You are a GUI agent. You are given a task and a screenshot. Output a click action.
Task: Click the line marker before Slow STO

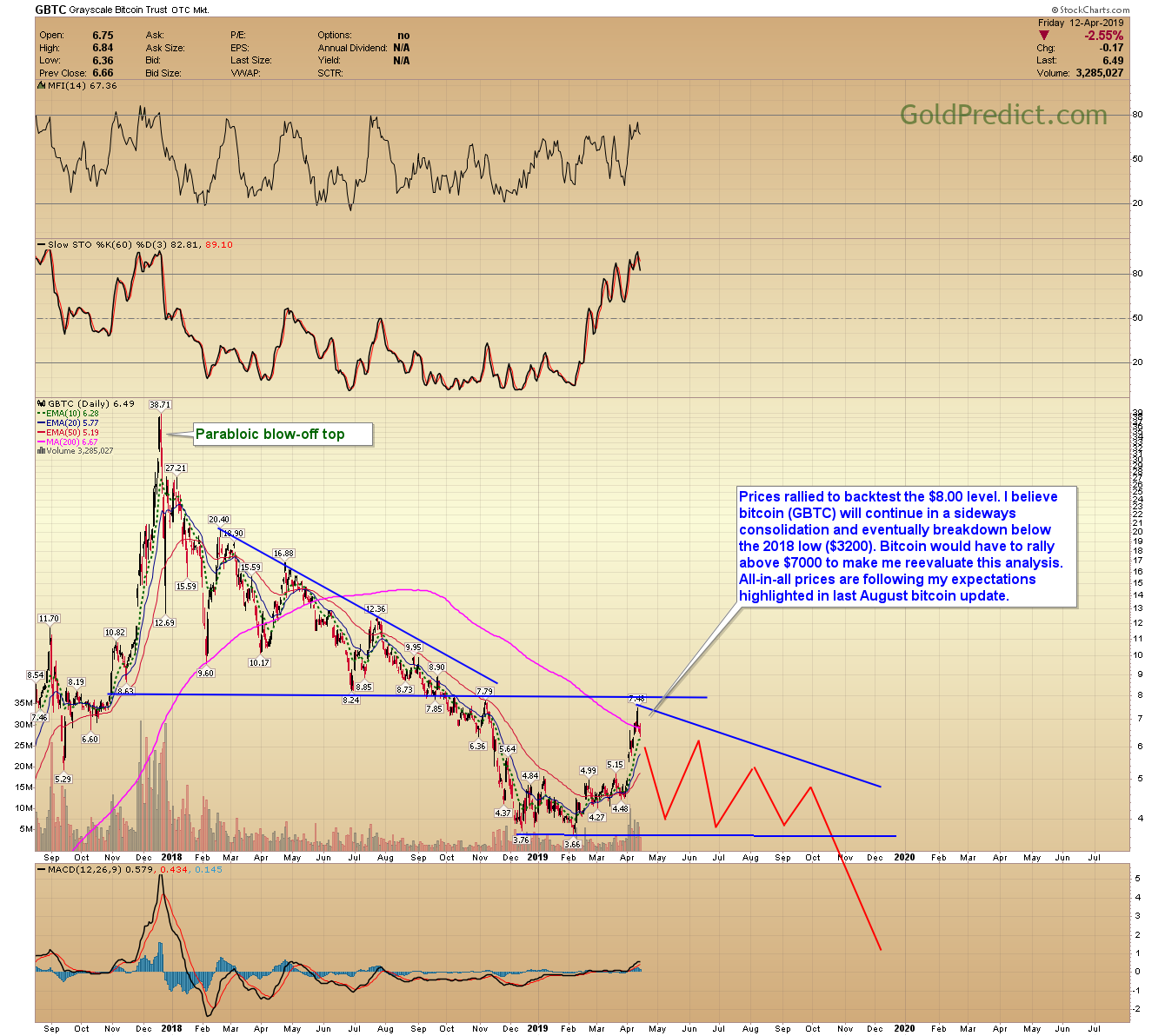40,245
